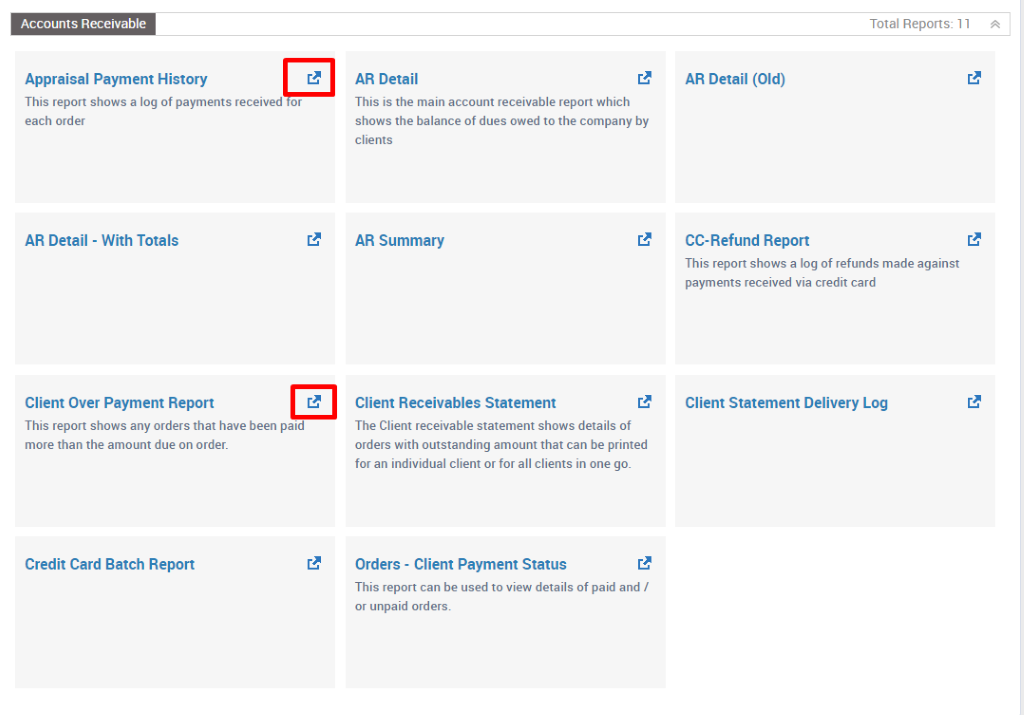
Task: Click the AR Summary external link icon
Action: pos(644,240)
